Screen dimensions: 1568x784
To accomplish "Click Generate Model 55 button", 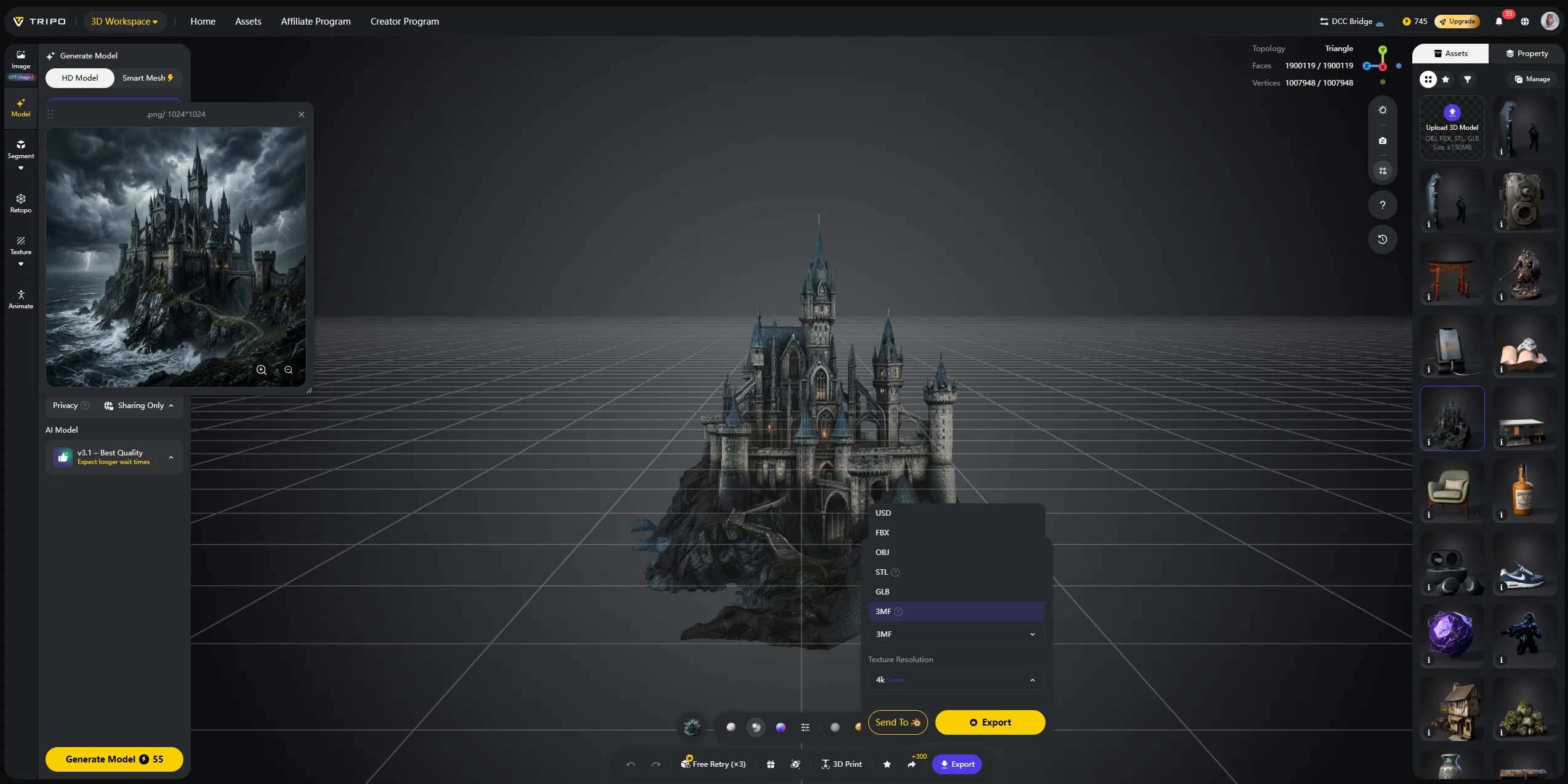I will (x=114, y=759).
